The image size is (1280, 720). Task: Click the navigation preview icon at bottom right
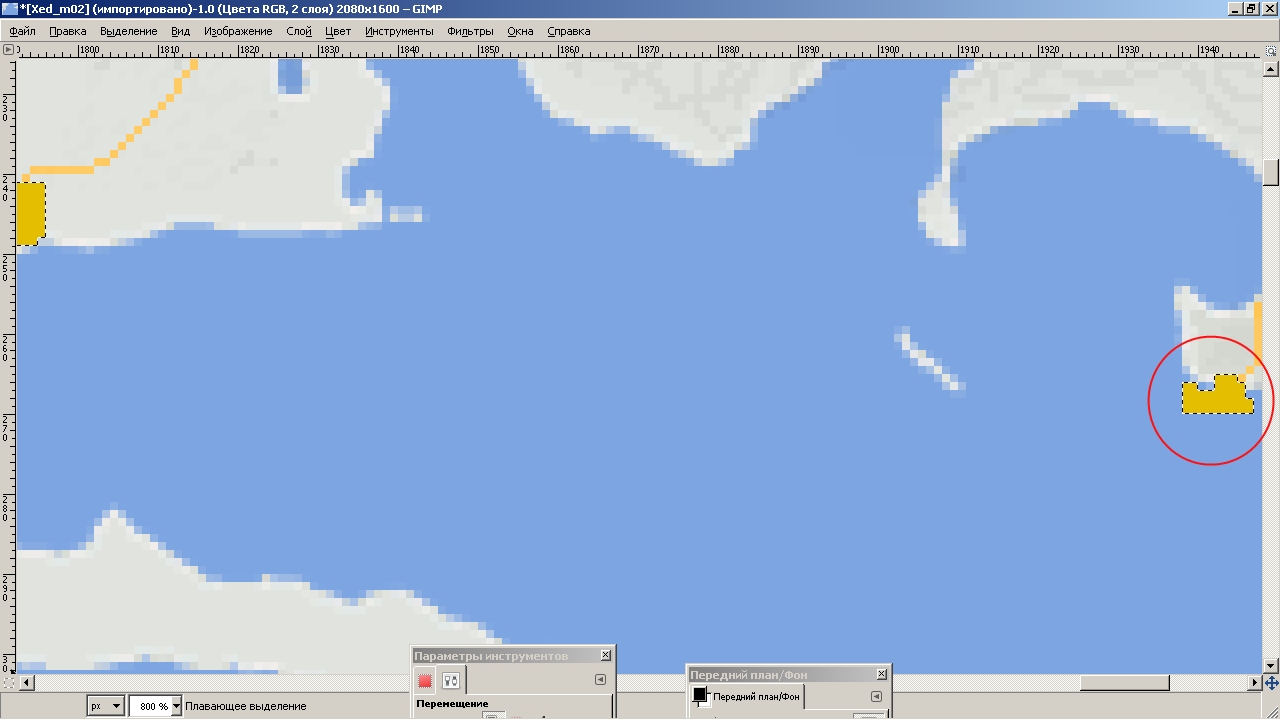(1271, 683)
